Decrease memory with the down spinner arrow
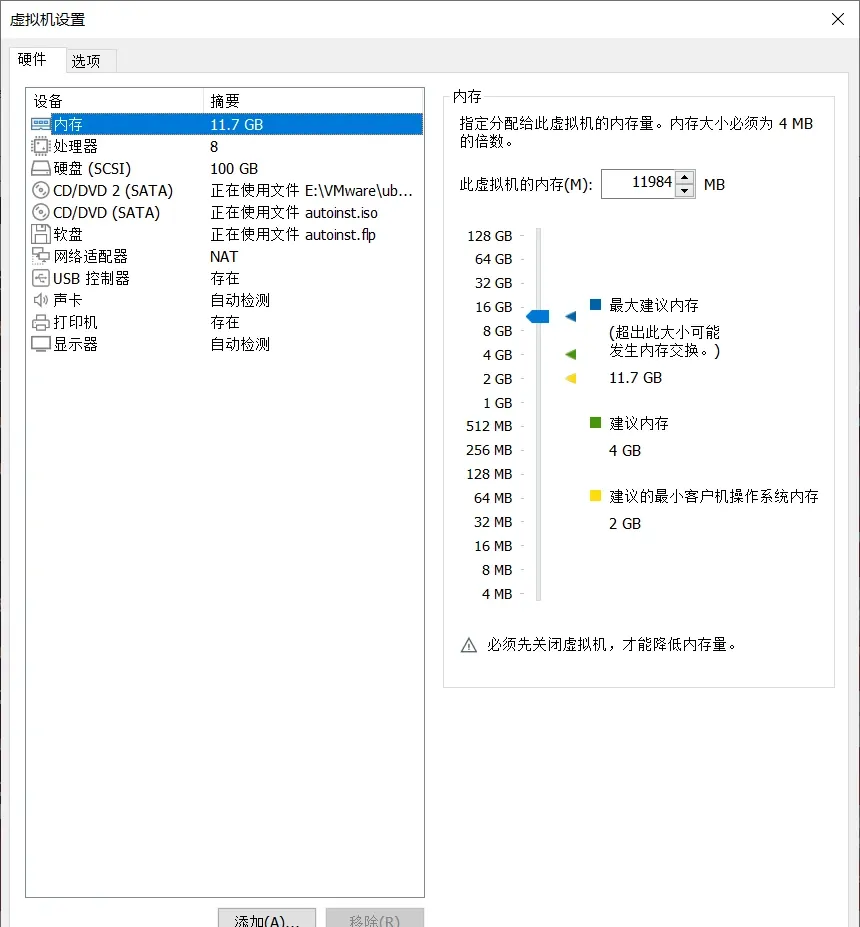Screen dimensions: 860x927 pos(684,191)
